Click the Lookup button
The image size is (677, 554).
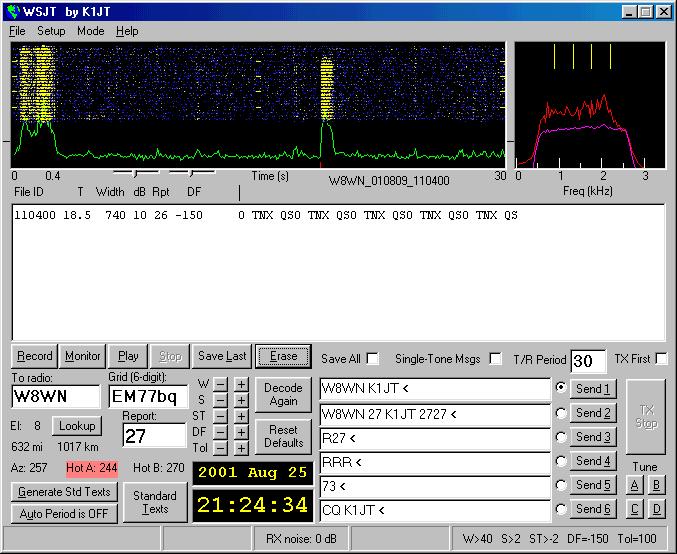[x=75, y=426]
